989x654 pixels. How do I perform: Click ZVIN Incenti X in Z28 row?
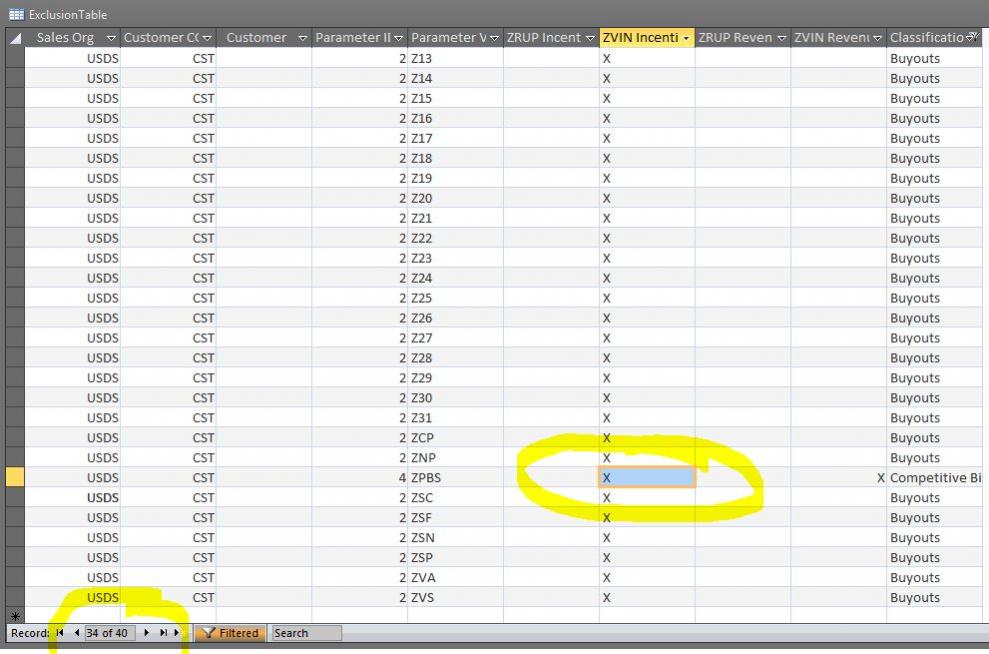pyautogui.click(x=647, y=358)
